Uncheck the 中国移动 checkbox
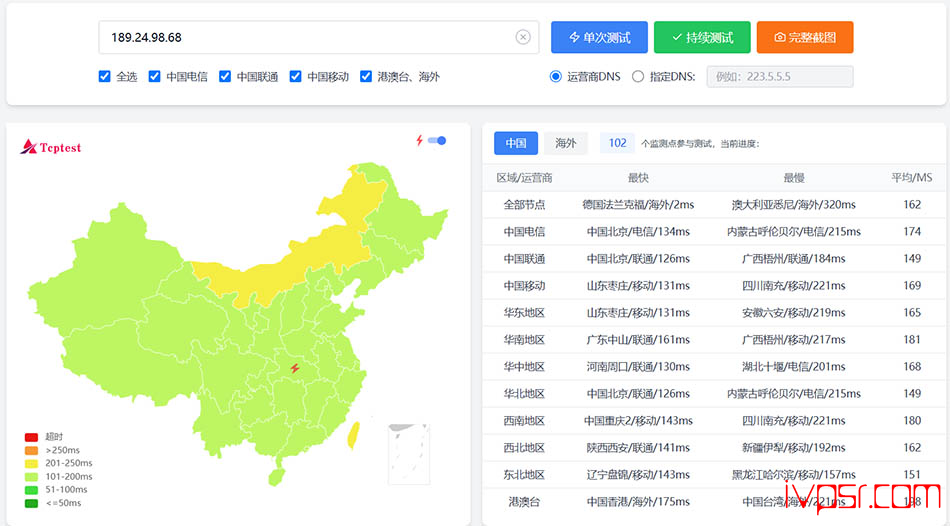 click(295, 76)
